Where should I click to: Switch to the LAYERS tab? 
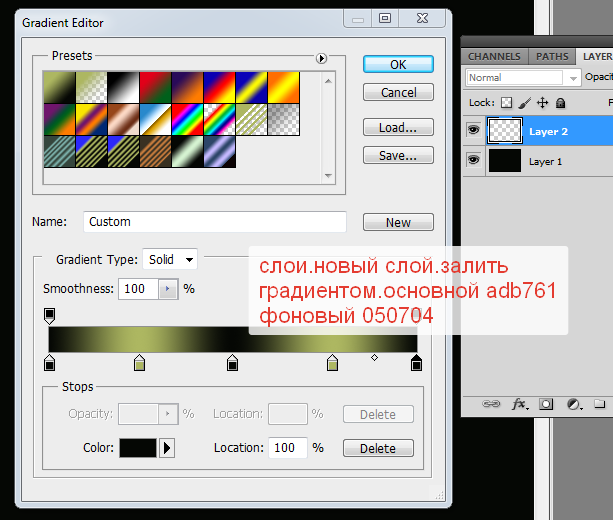(596, 57)
